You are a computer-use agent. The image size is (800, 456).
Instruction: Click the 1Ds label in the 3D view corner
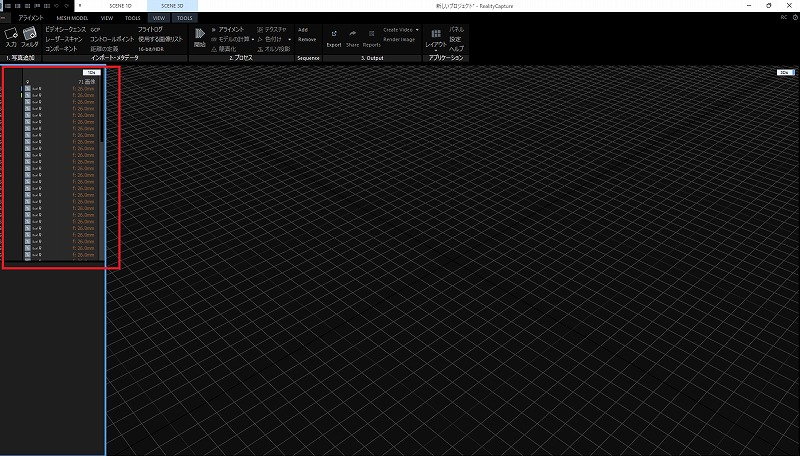pyautogui.click(x=785, y=72)
